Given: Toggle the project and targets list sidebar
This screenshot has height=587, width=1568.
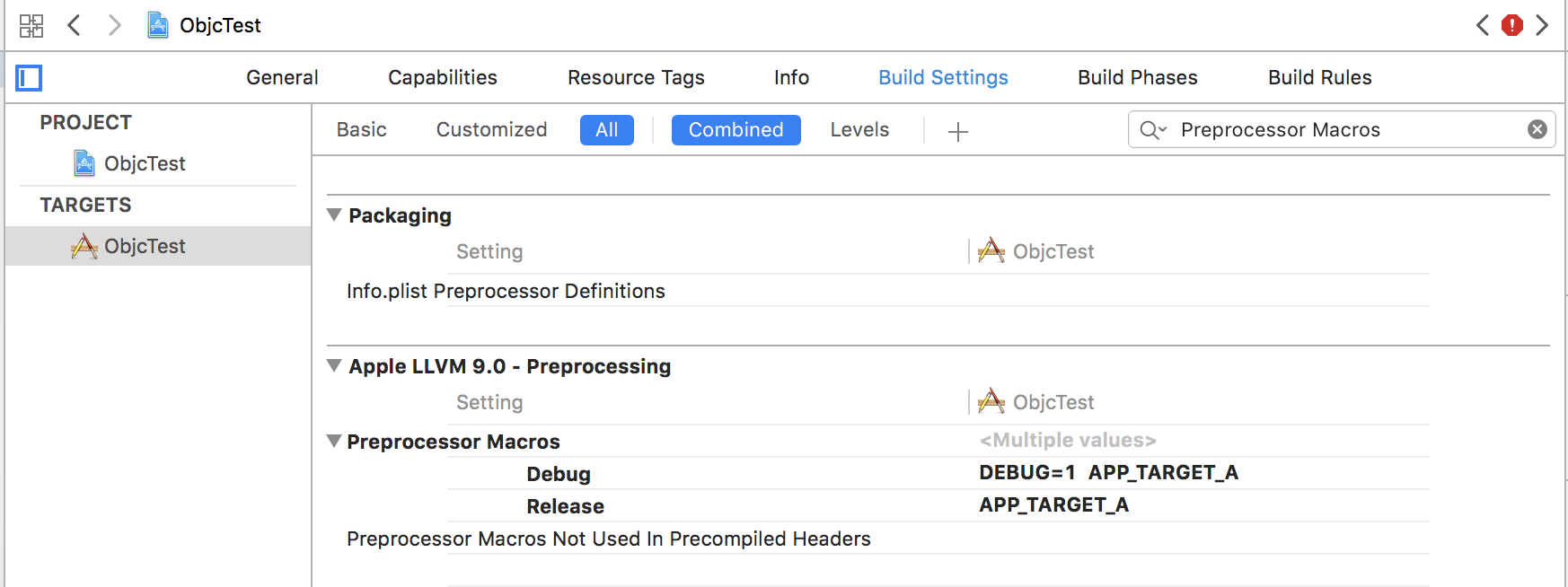Looking at the screenshot, I should click(x=29, y=78).
